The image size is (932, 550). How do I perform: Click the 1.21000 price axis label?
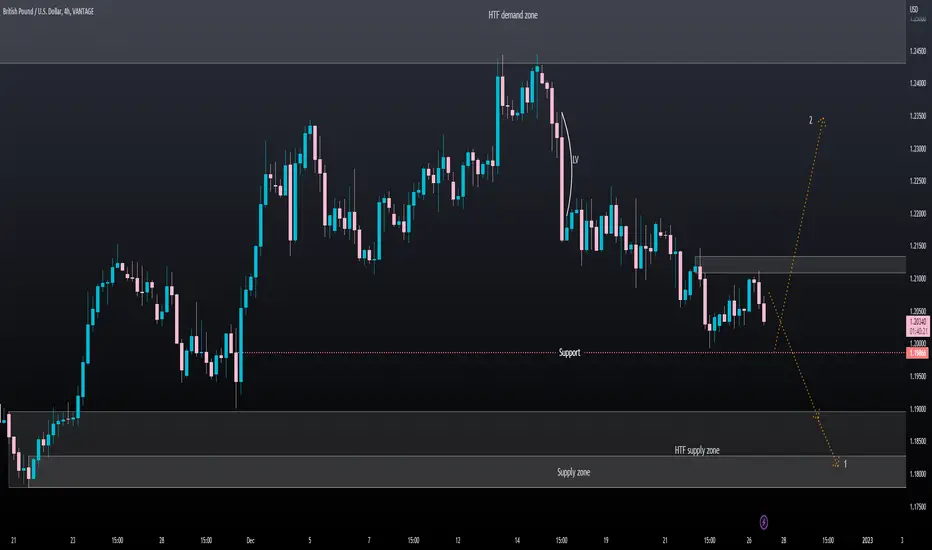pyautogui.click(x=918, y=278)
